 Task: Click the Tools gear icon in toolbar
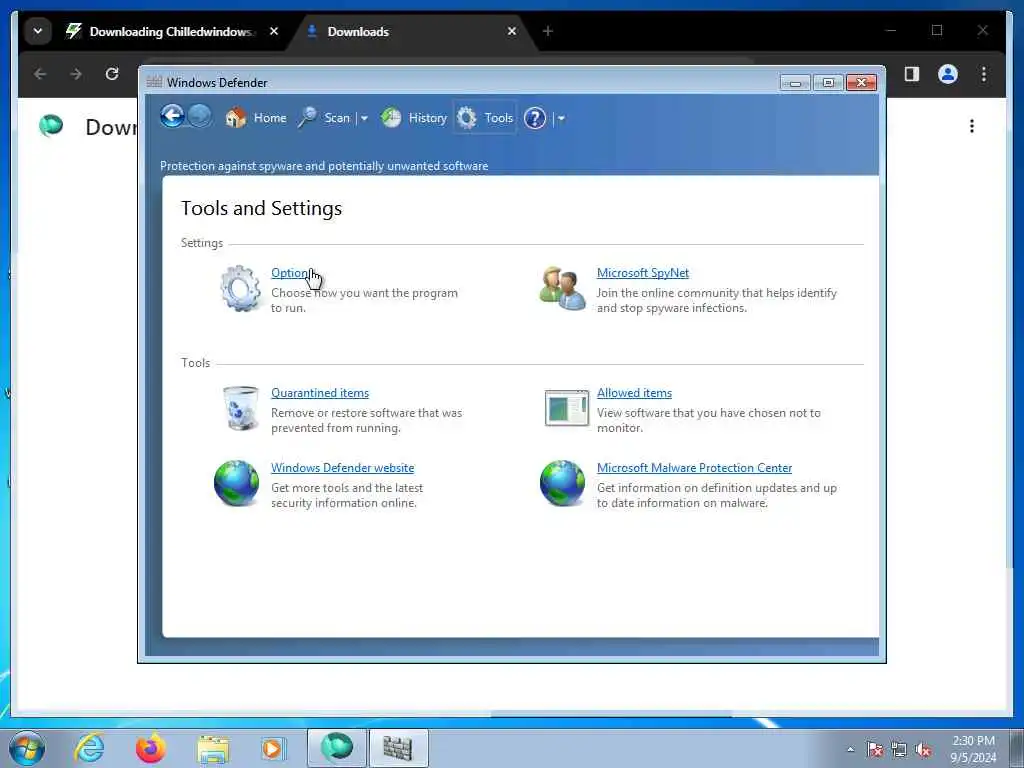point(466,118)
